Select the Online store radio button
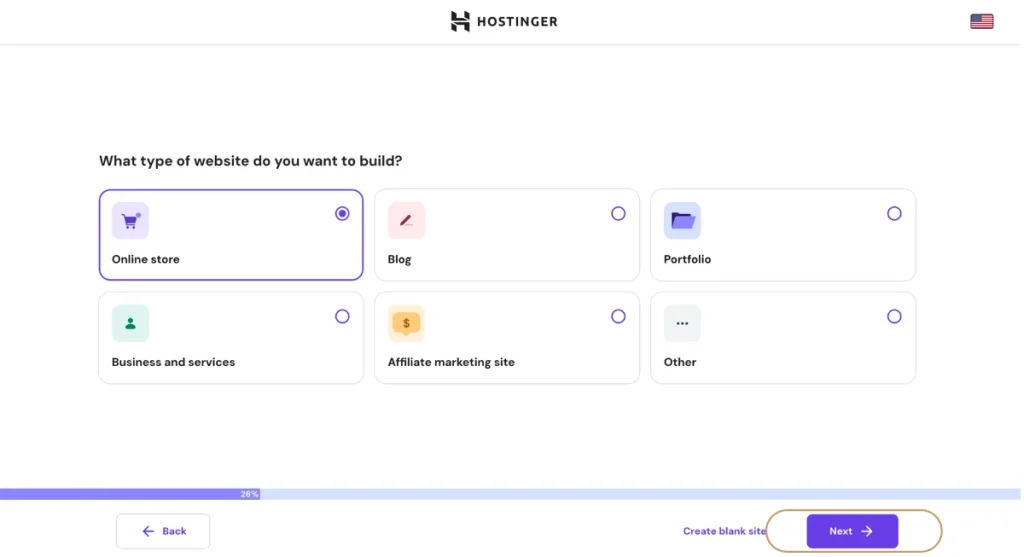This screenshot has height=557, width=1024. click(x=342, y=214)
